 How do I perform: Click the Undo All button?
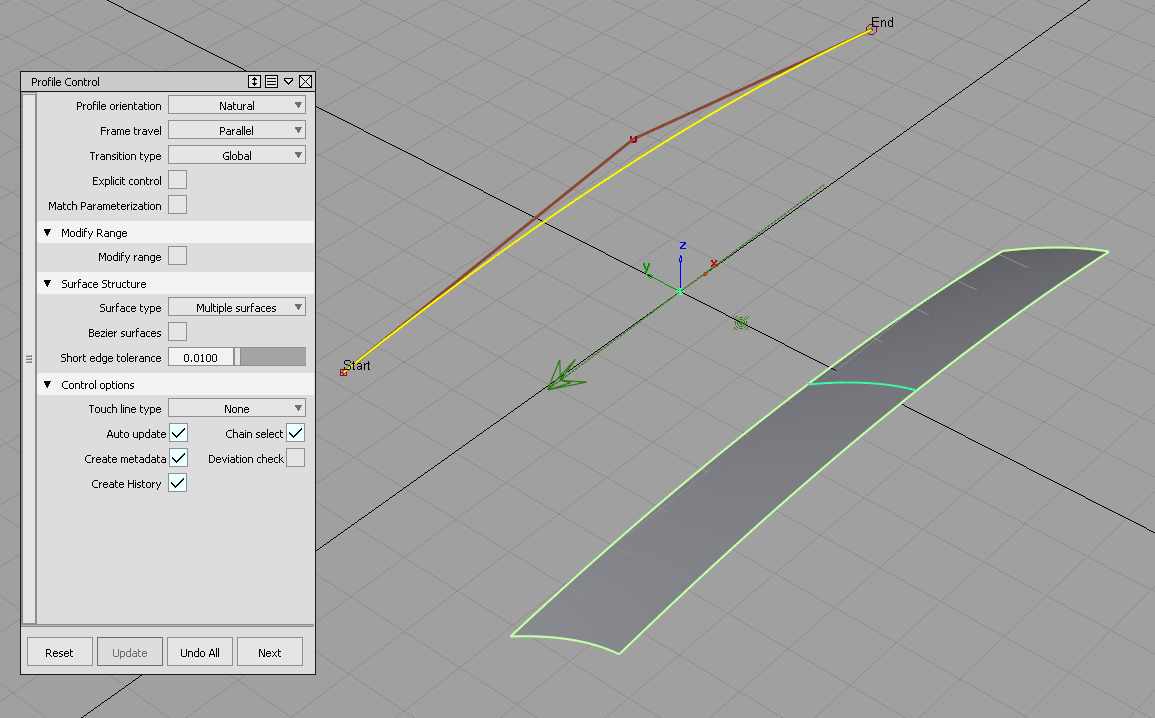pos(199,651)
